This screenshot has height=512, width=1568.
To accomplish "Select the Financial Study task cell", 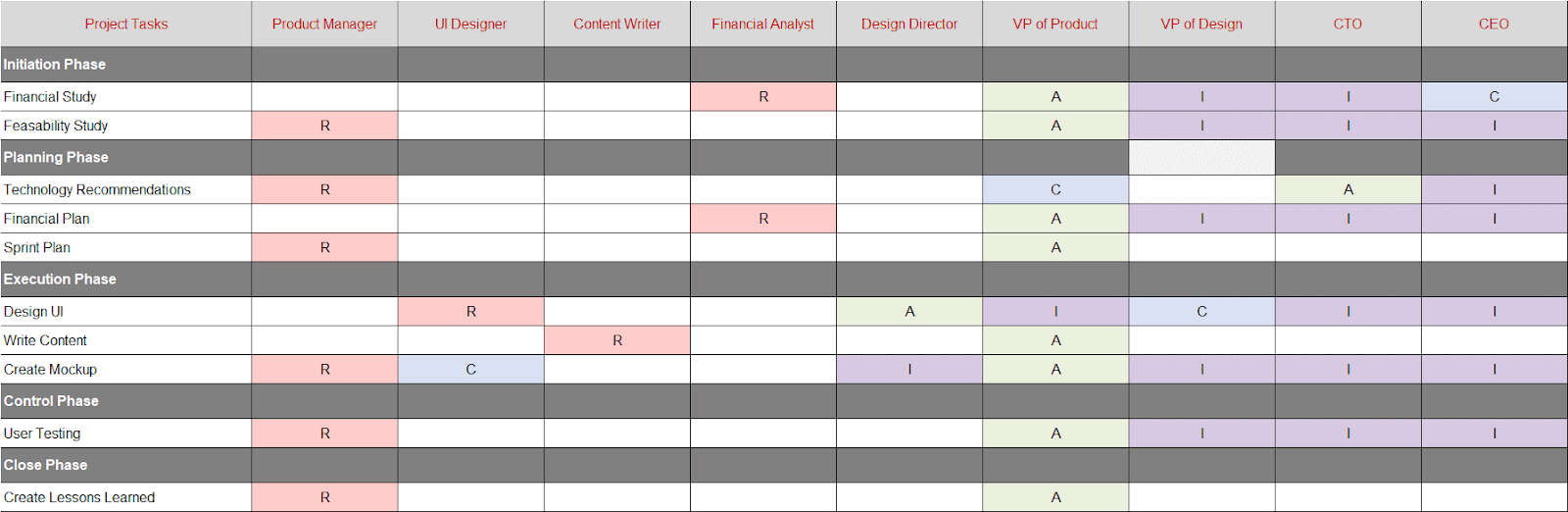I will coord(126,96).
